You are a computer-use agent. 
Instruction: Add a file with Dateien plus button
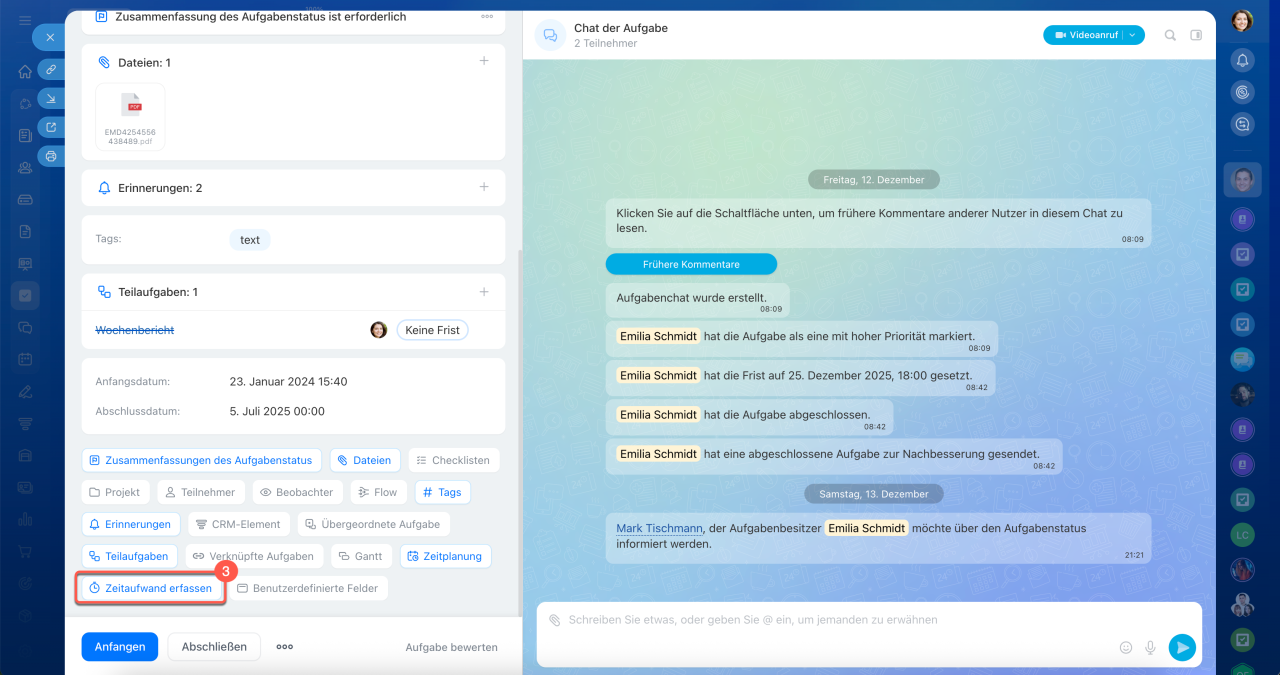[x=484, y=61]
